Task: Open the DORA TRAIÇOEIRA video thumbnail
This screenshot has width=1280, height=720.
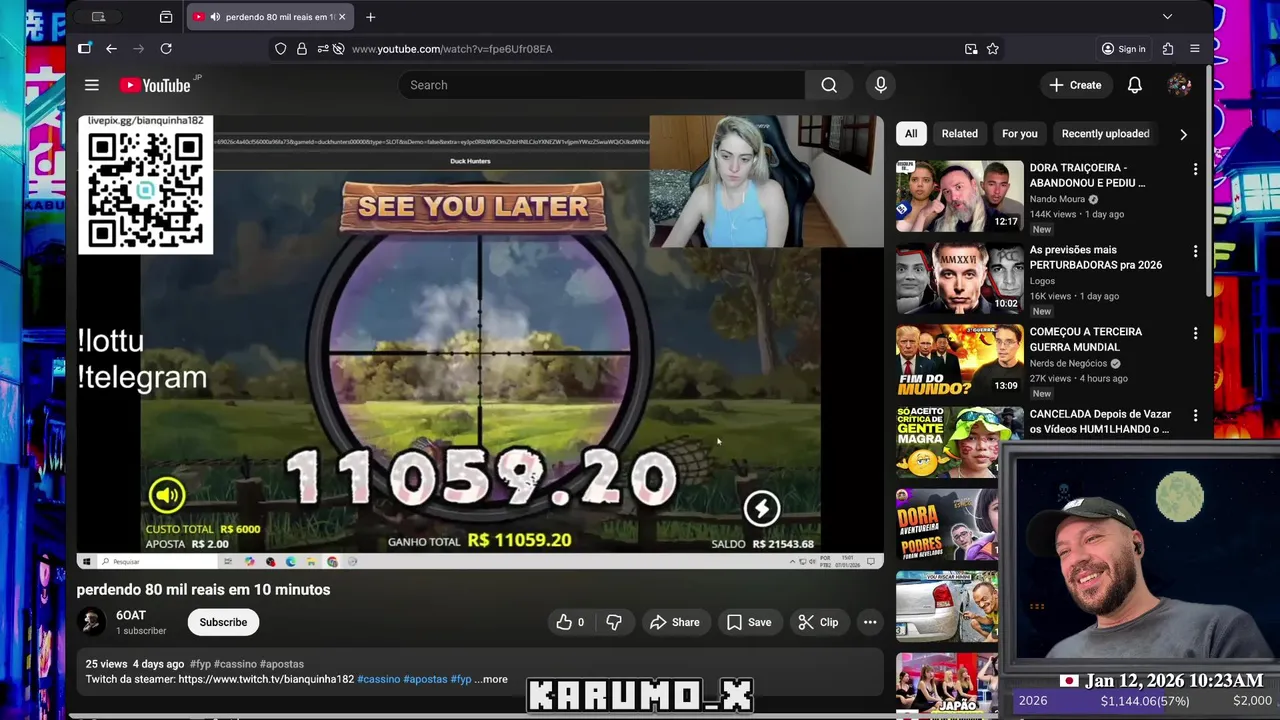Action: click(x=960, y=196)
